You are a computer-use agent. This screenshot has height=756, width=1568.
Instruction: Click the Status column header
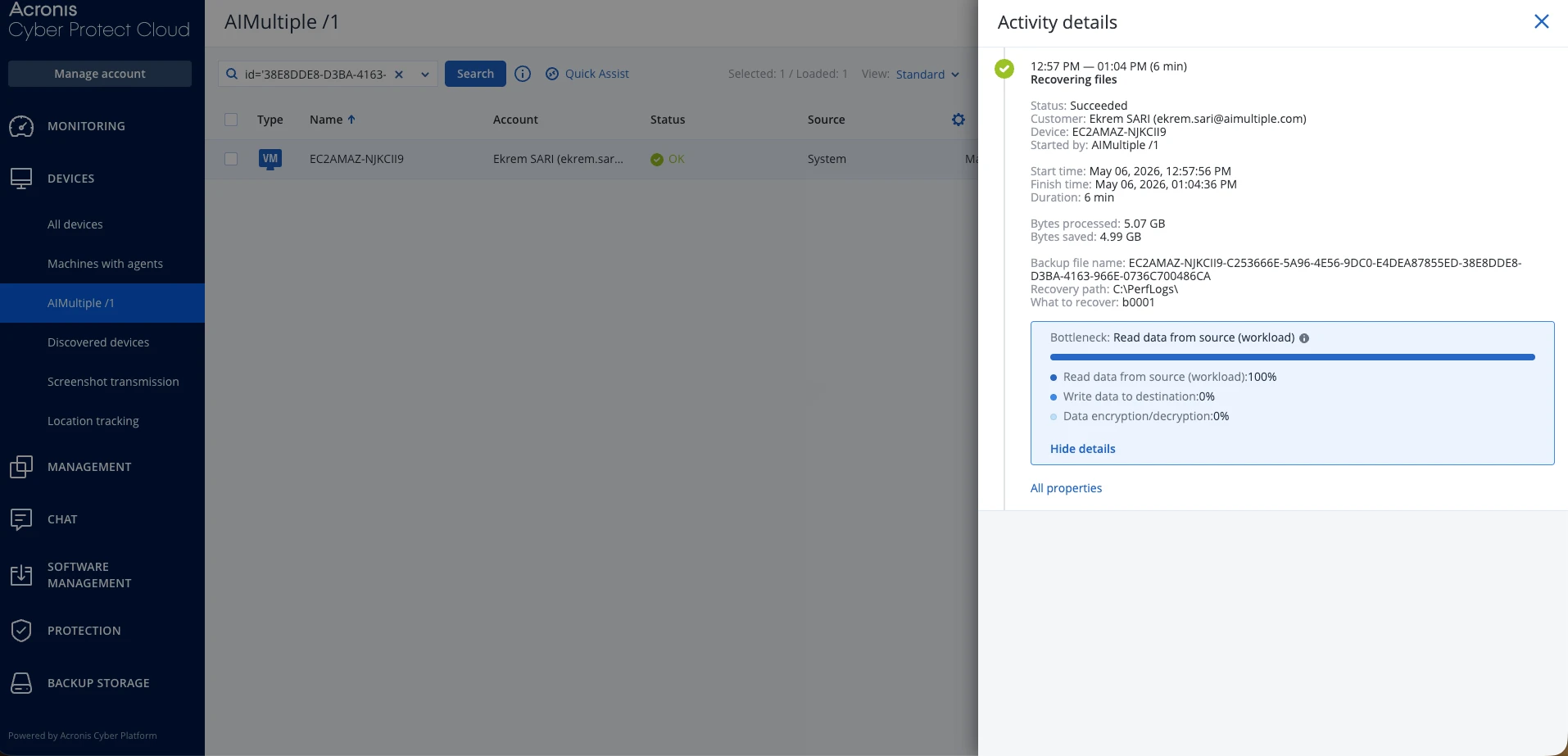[x=668, y=120]
